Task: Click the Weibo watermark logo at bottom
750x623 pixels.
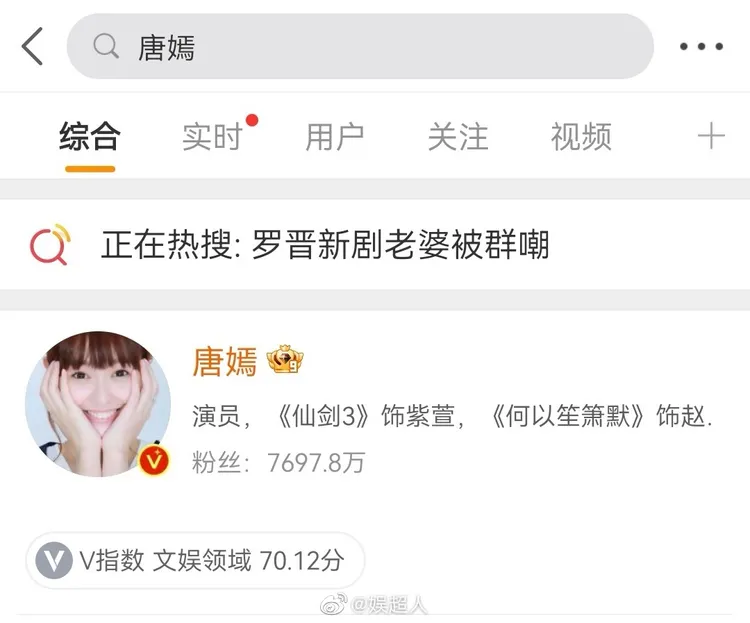Action: 333,604
